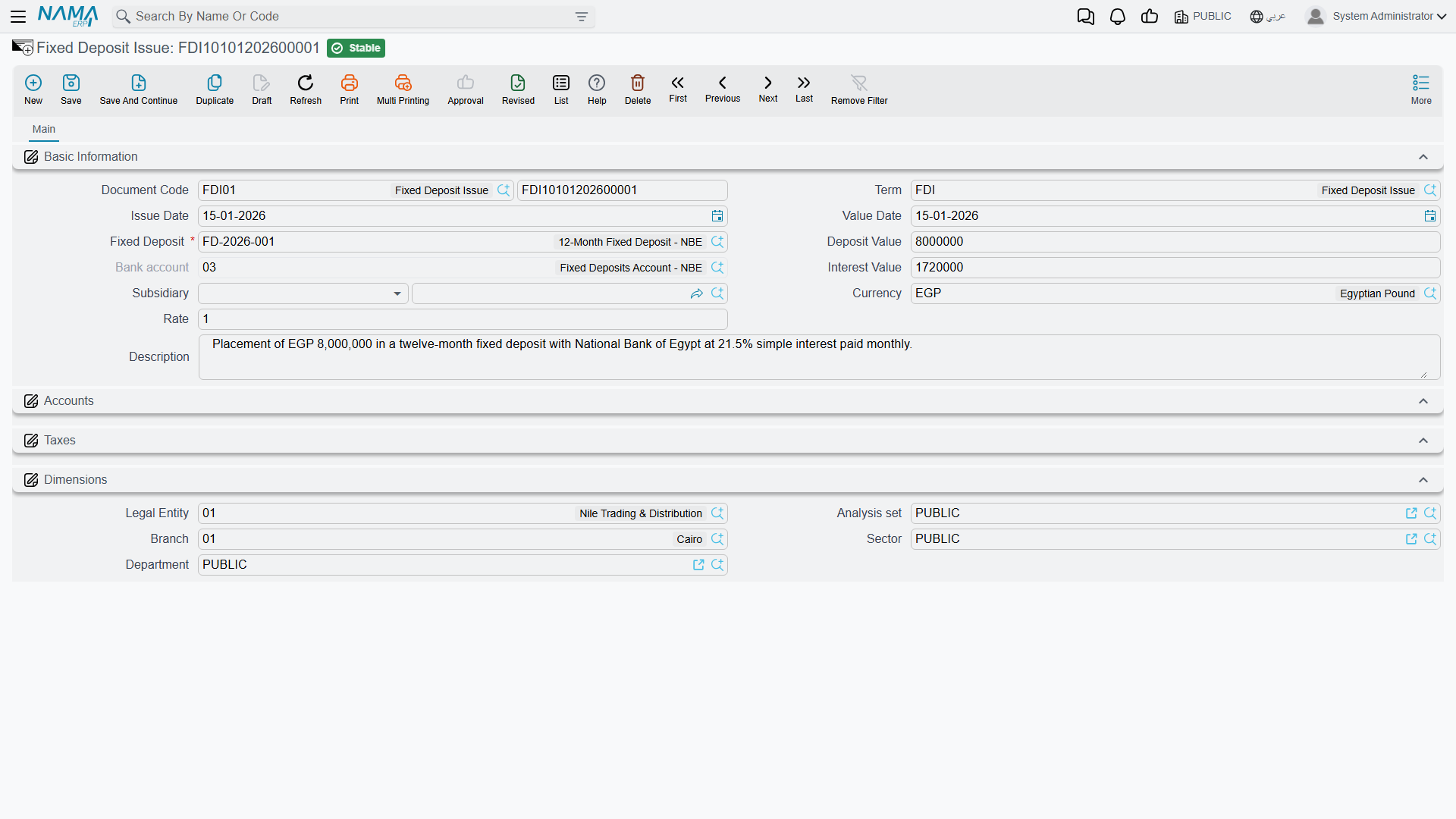Delete this fixed deposit issue

pos(638,89)
